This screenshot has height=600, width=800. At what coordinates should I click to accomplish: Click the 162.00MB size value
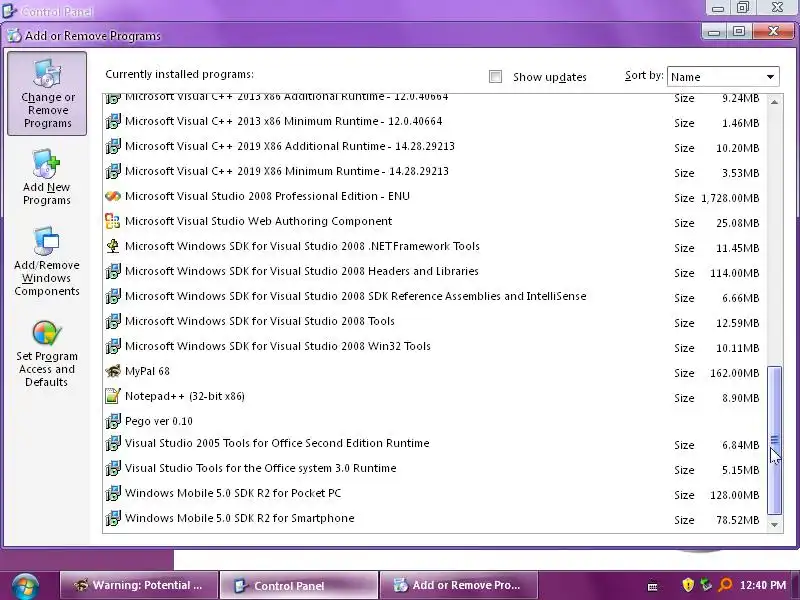(735, 373)
